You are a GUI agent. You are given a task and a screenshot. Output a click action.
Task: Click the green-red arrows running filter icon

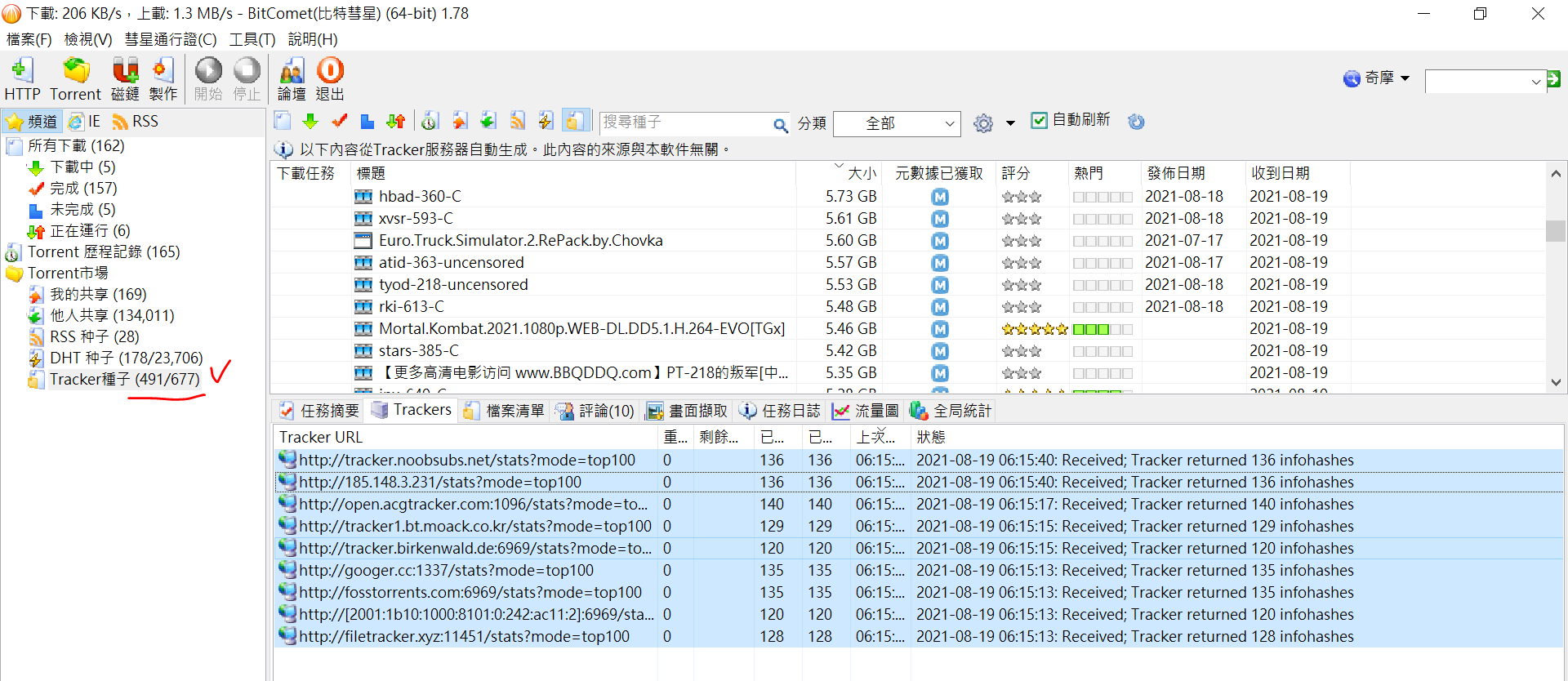396,121
